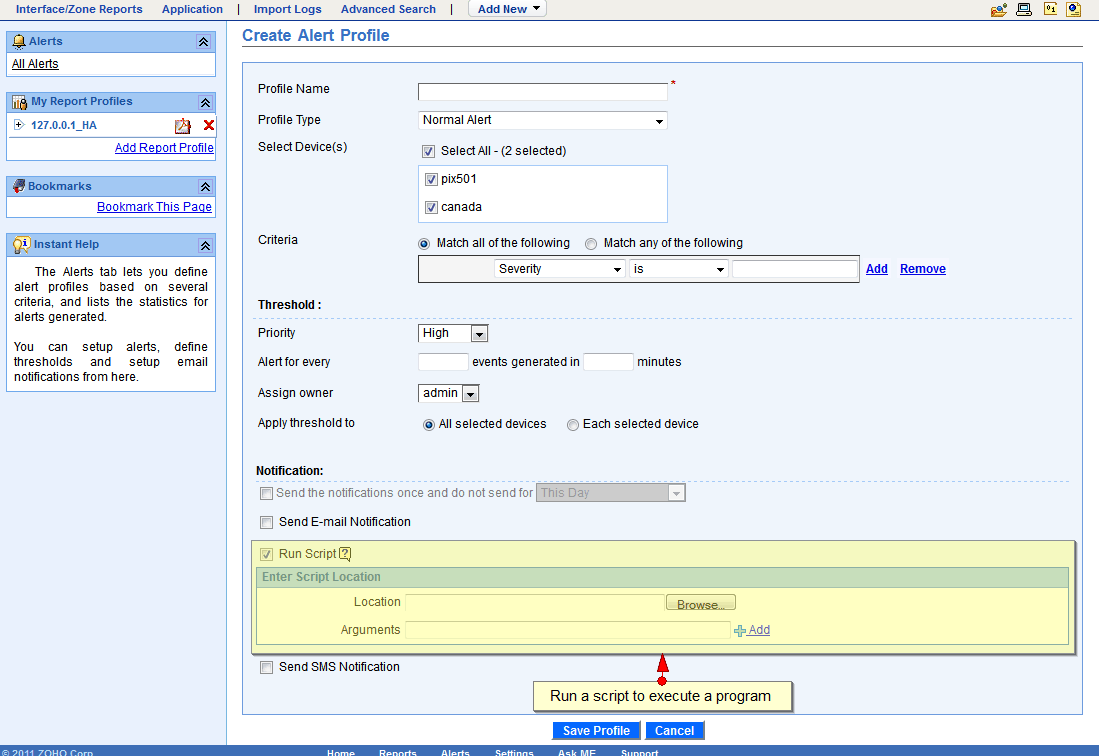
Task: Click the Add arguments plus icon
Action: 739,630
